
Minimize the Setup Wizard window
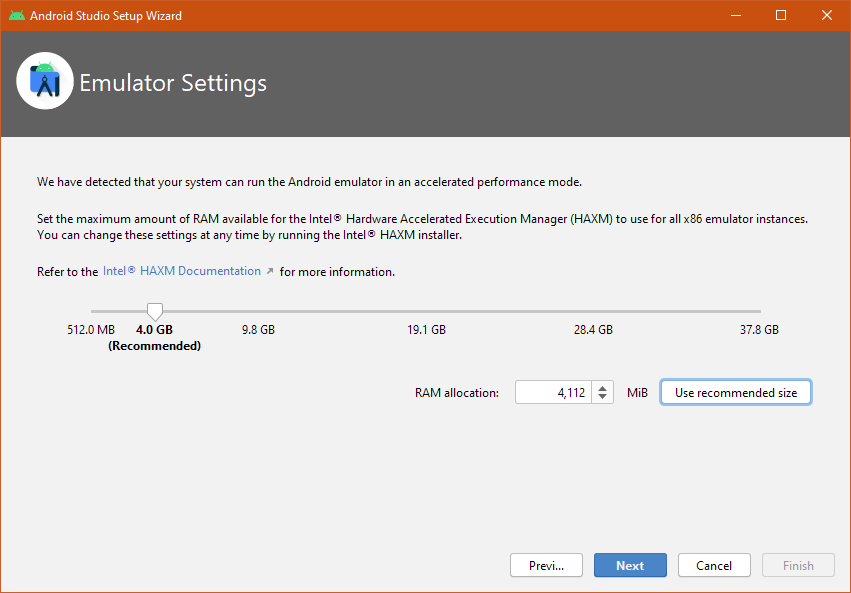[x=735, y=16]
